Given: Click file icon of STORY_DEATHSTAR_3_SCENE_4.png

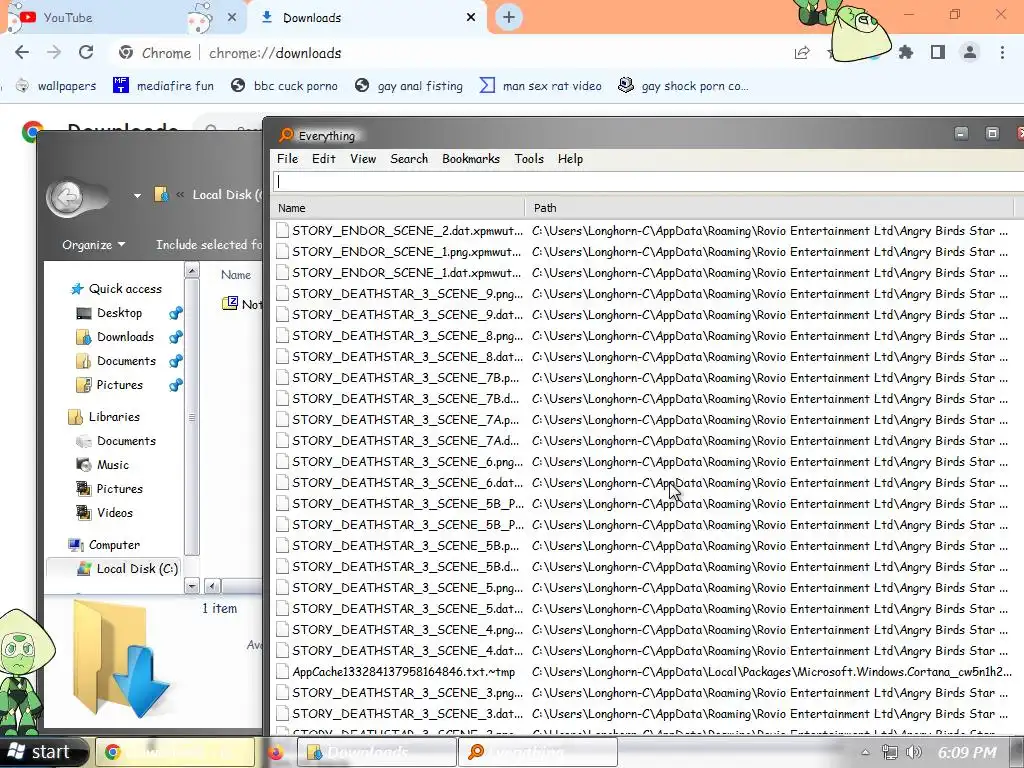Looking at the screenshot, I should [x=282, y=630].
